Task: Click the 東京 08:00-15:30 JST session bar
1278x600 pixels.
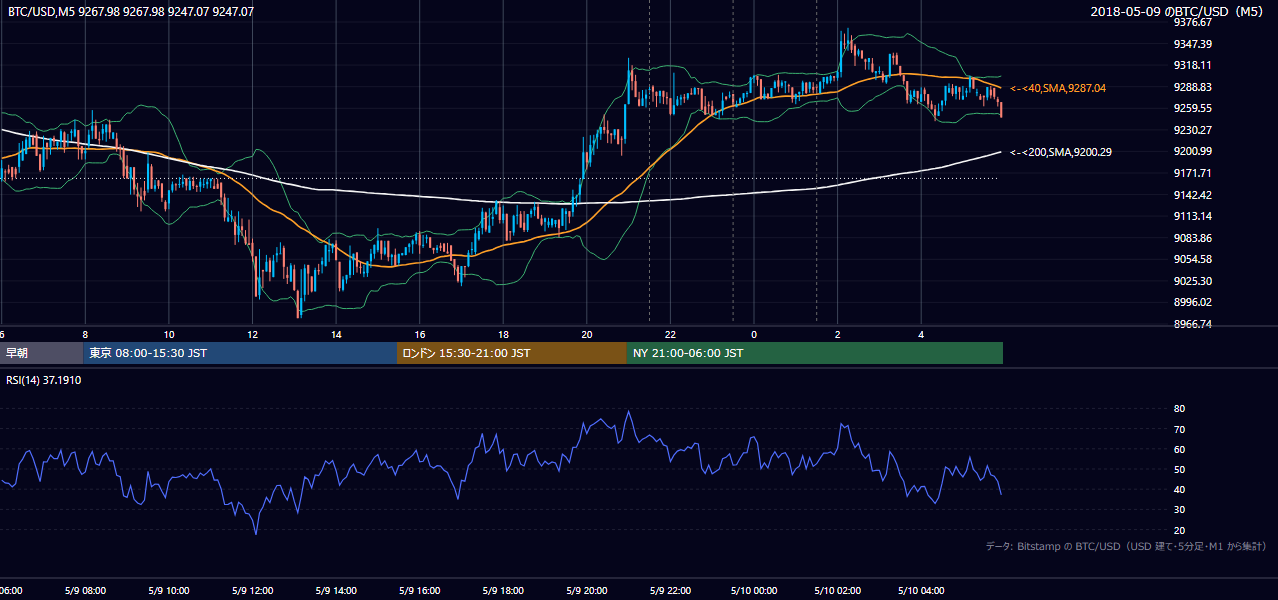Action: 240,353
